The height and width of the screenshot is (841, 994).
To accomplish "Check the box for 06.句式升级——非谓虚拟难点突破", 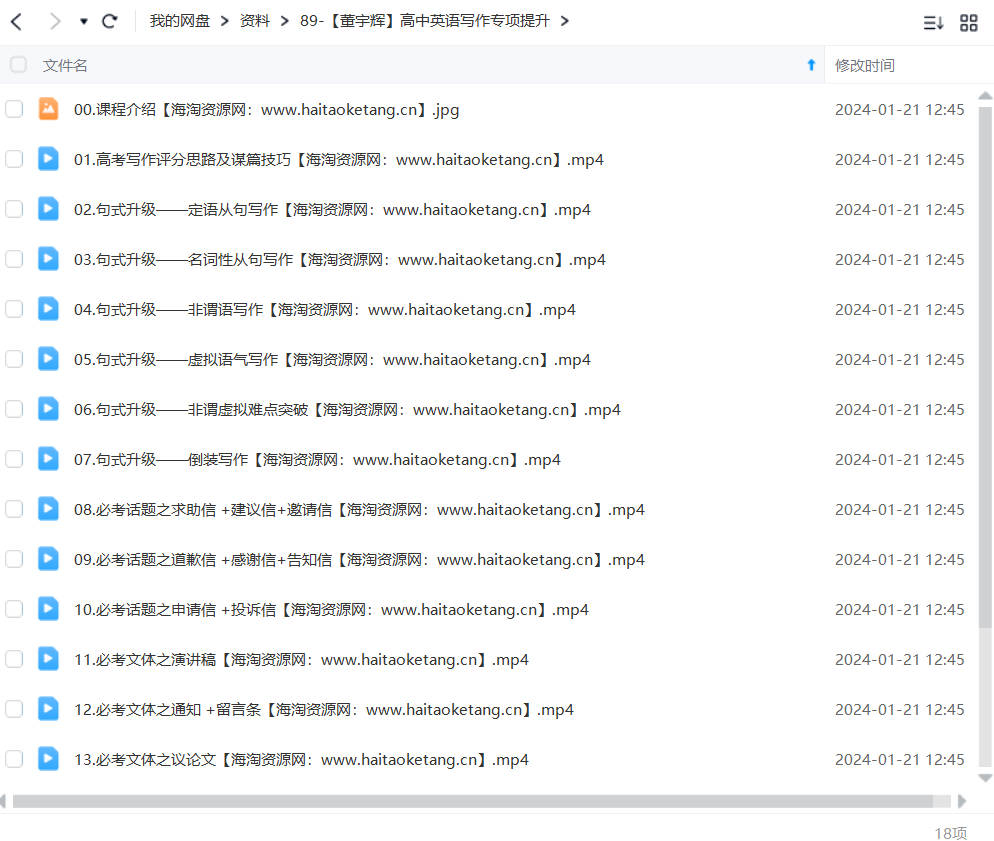I will tap(14, 409).
